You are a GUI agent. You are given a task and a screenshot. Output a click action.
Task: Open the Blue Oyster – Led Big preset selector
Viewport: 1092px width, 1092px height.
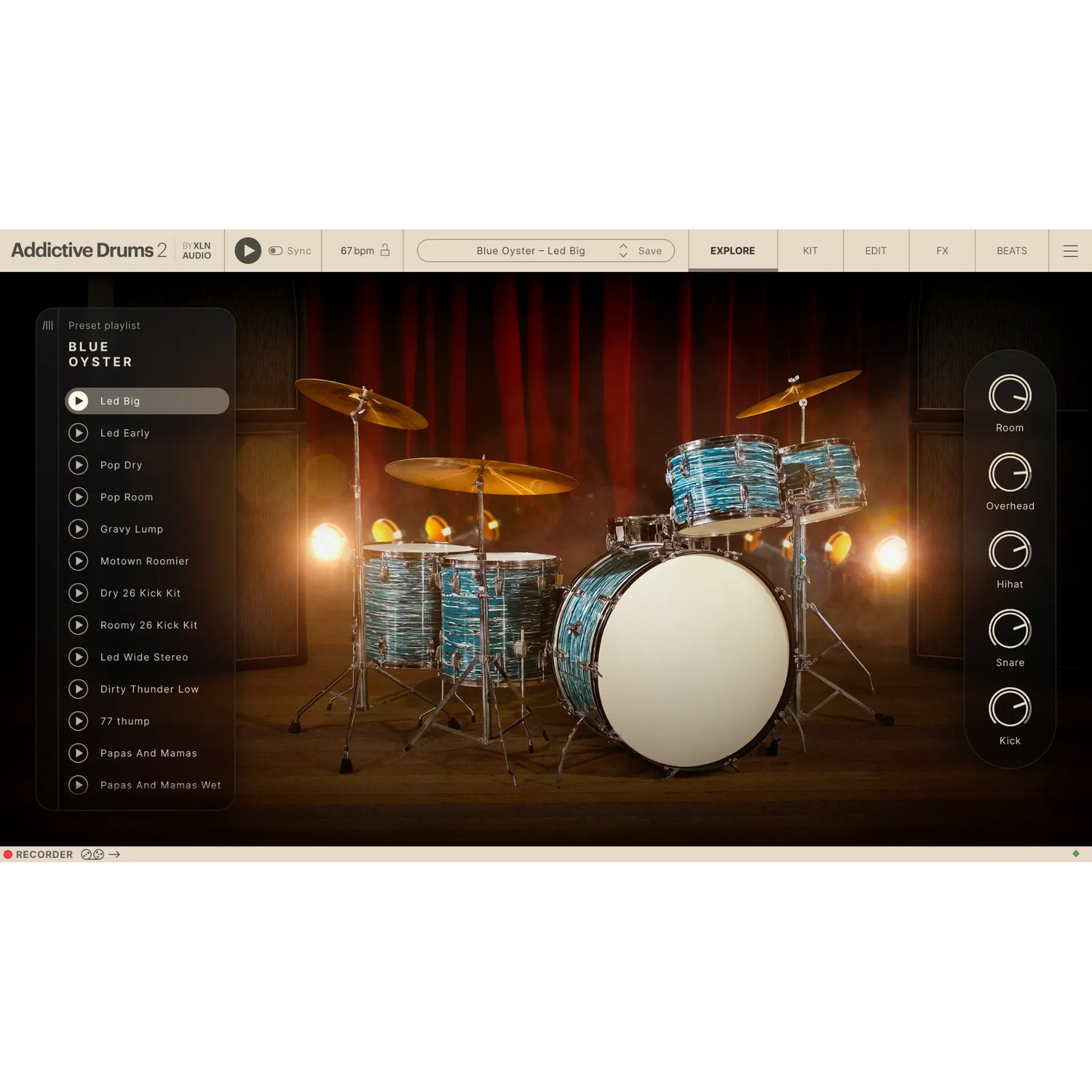(x=531, y=251)
